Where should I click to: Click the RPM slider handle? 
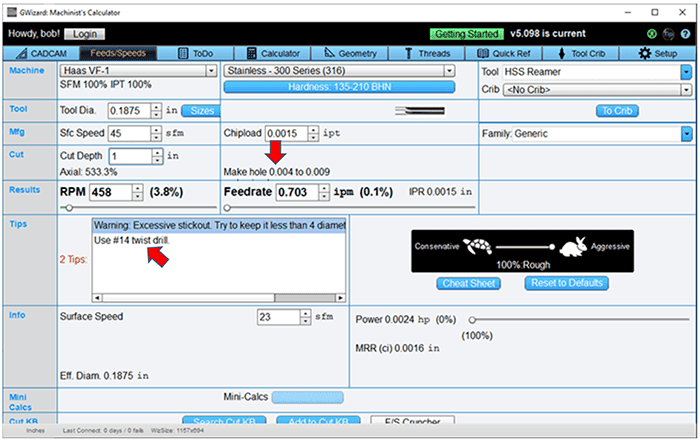pyautogui.click(x=69, y=208)
